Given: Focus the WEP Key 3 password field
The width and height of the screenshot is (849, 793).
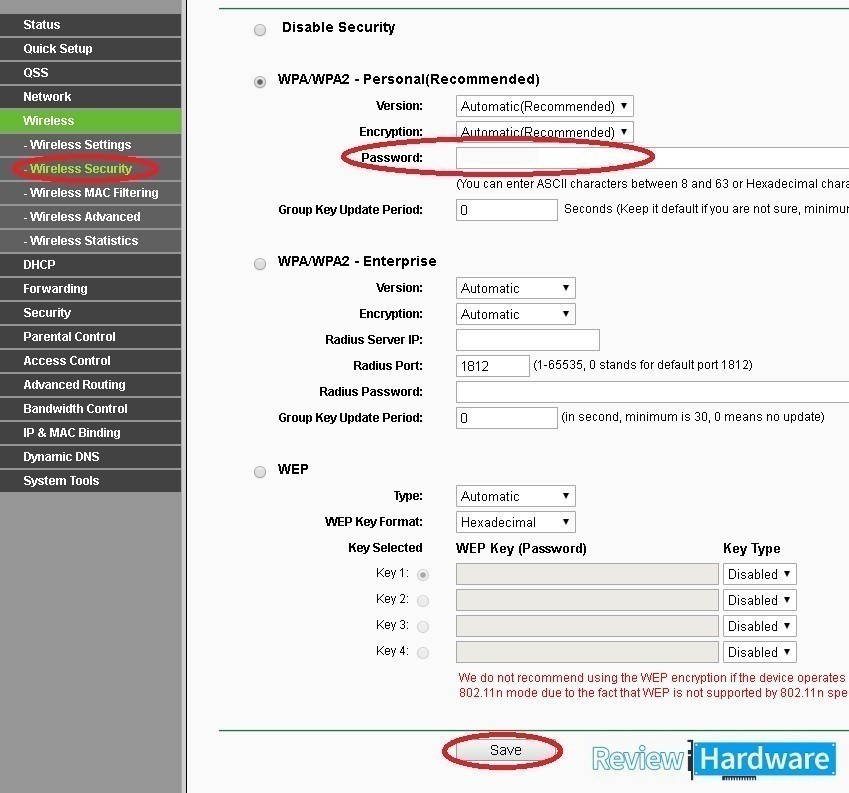Looking at the screenshot, I should 587,626.
